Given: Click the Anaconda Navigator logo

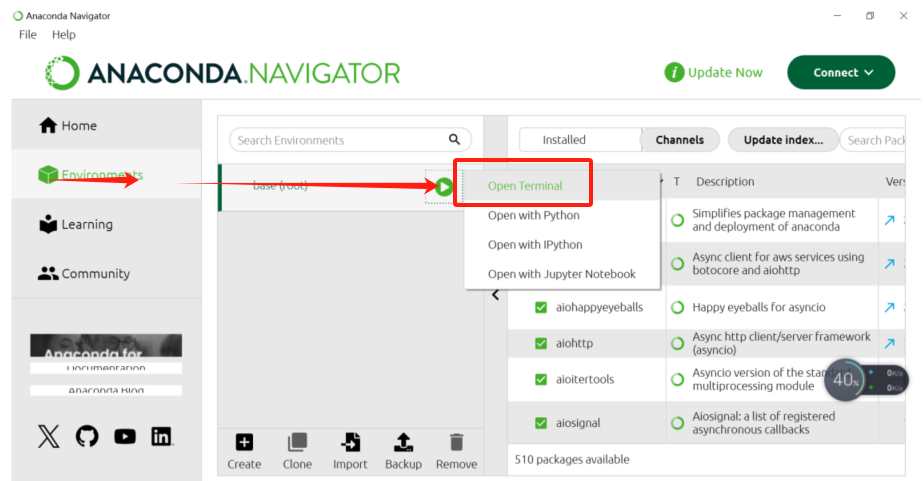Looking at the screenshot, I should [223, 73].
